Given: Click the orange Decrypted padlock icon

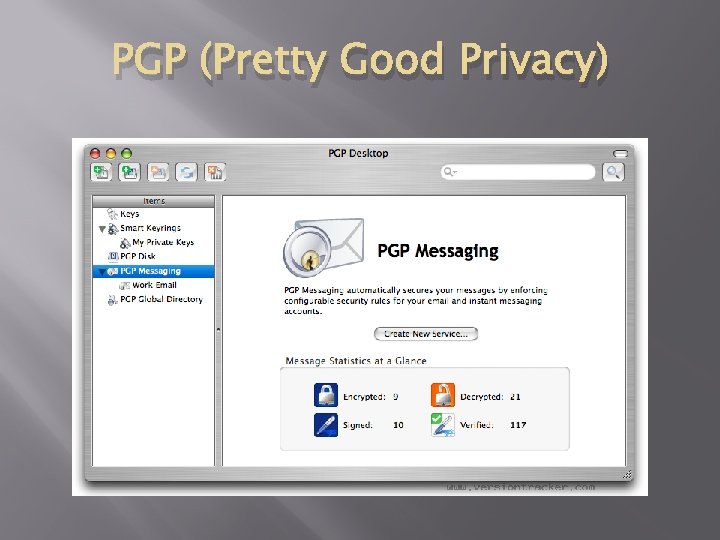Looking at the screenshot, I should 443,395.
